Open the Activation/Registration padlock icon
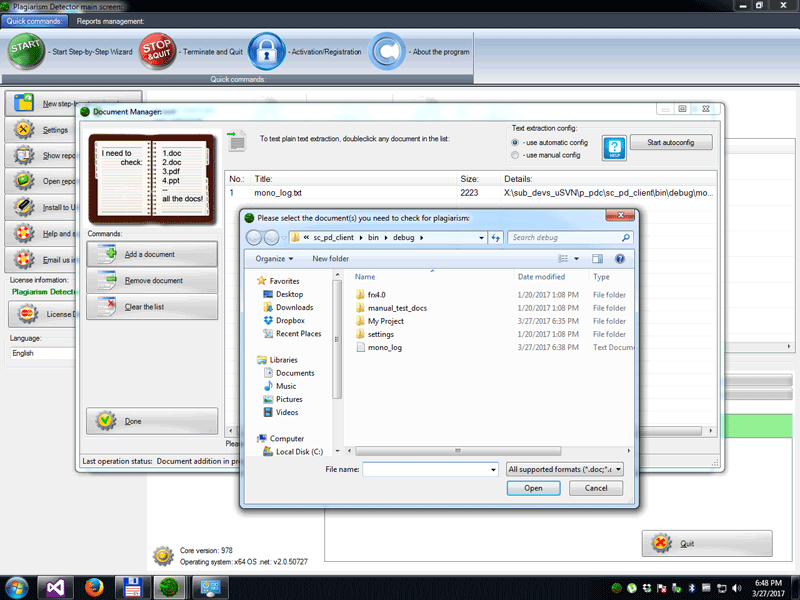 (x=266, y=51)
